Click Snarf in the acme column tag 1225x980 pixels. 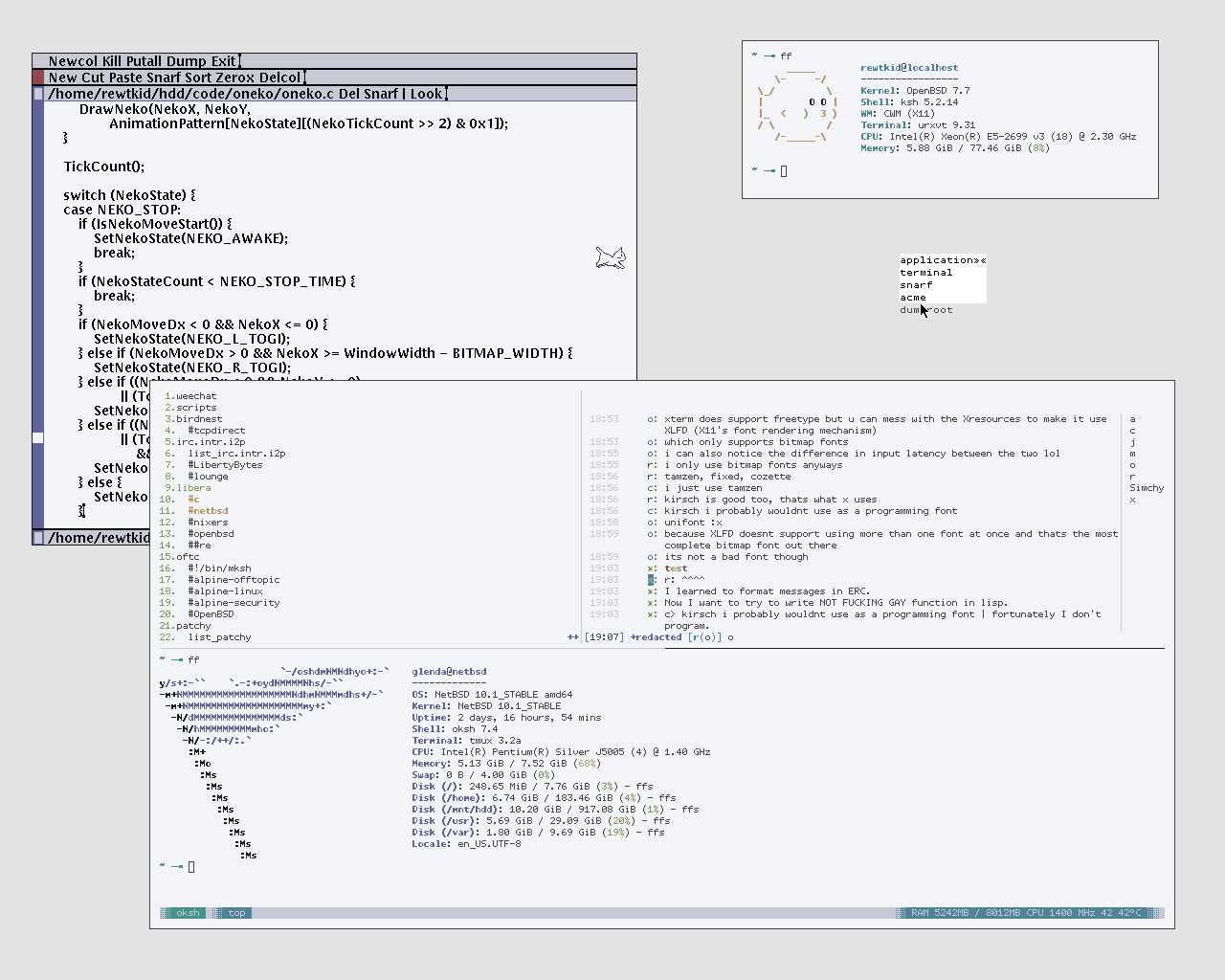pyautogui.click(x=166, y=78)
